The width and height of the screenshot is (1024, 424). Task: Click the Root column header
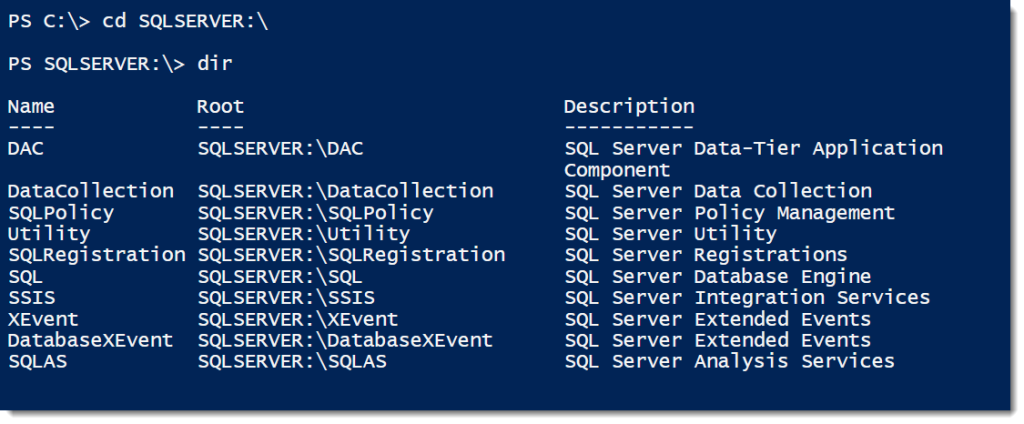(221, 106)
